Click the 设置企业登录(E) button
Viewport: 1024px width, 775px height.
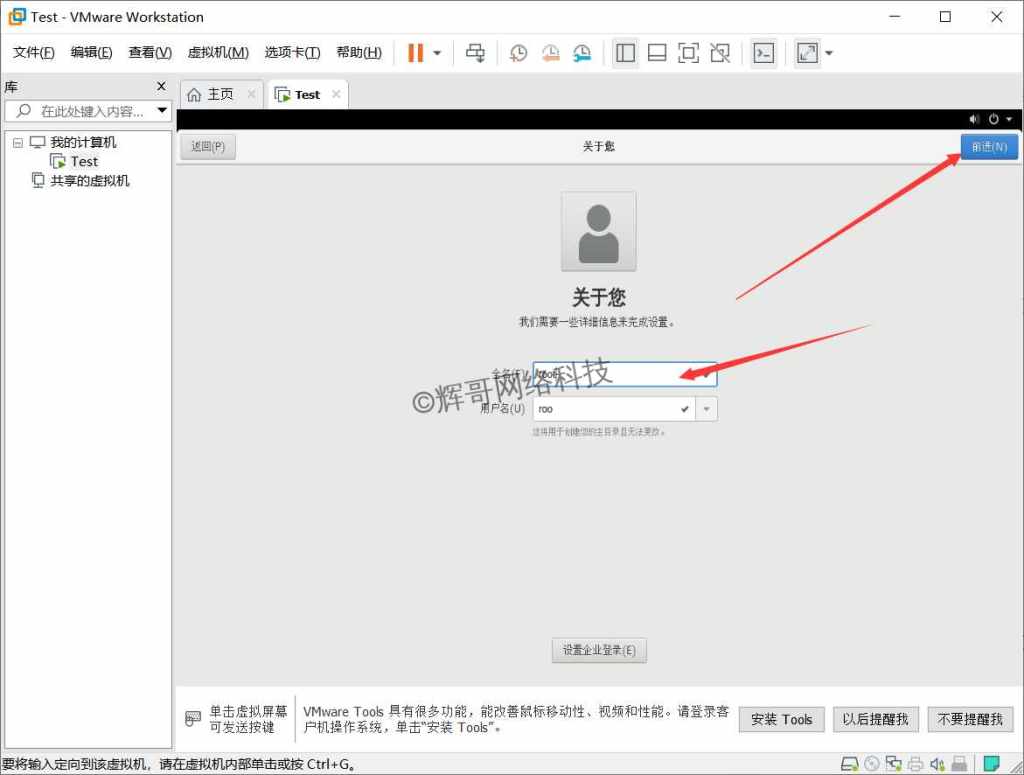pos(599,650)
